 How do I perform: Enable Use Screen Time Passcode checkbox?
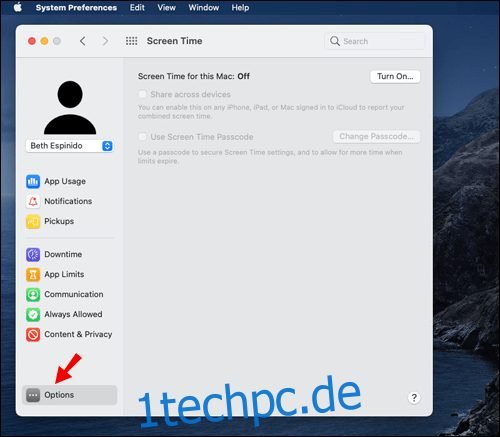[142, 137]
